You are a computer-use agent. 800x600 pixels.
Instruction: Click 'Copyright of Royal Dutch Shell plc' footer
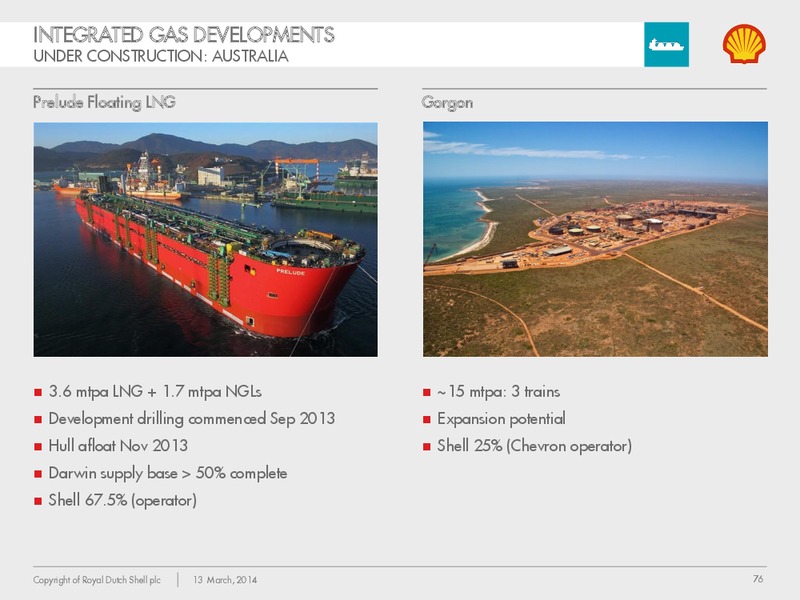97,580
